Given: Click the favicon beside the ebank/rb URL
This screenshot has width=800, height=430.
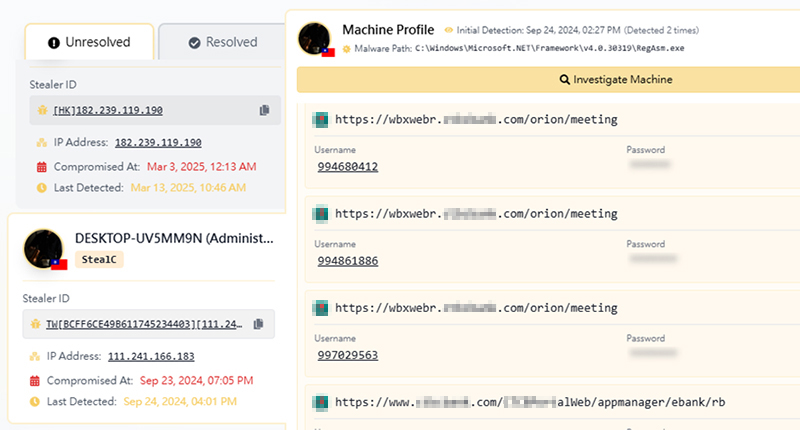Looking at the screenshot, I should pyautogui.click(x=321, y=403).
